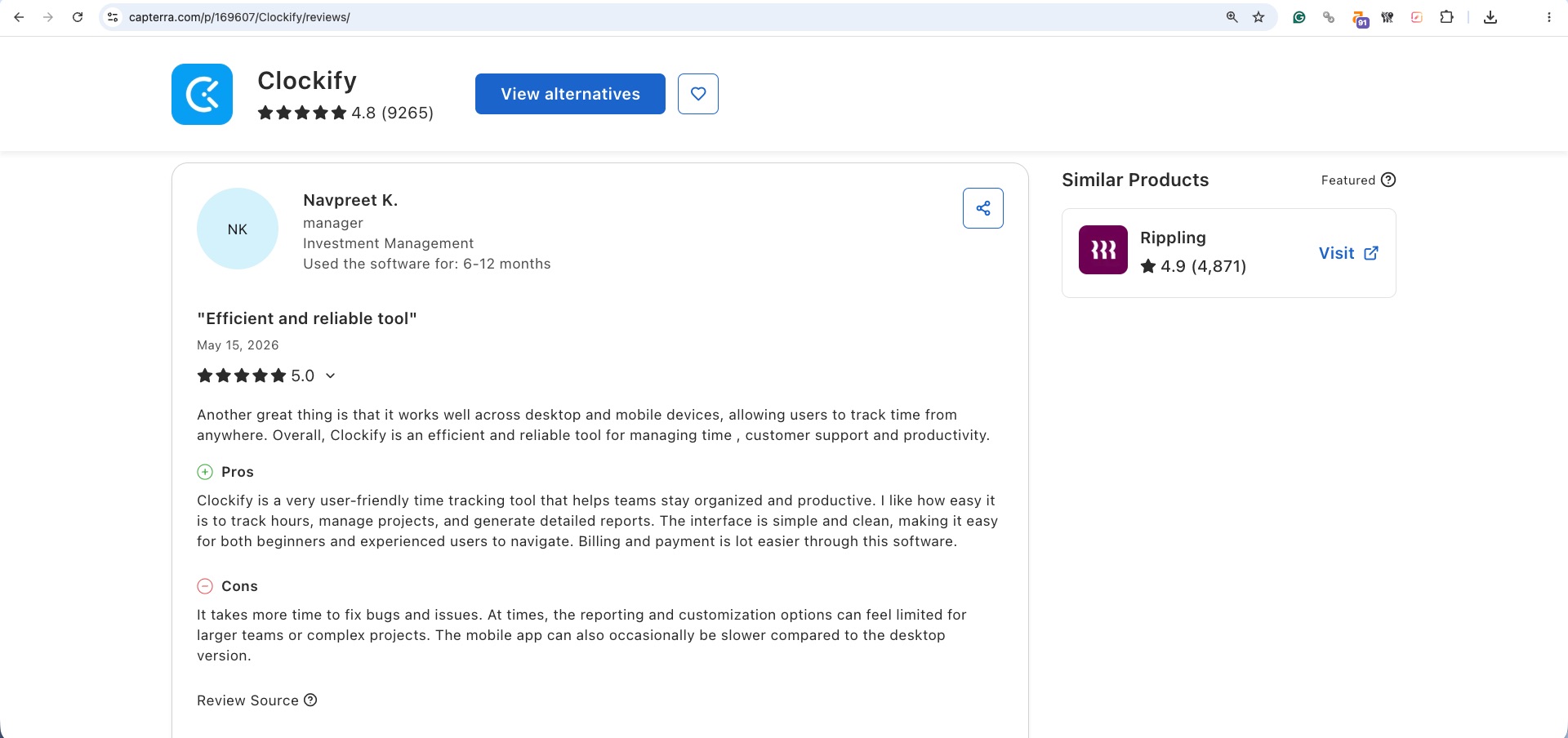Viewport: 1568px width, 738px height.
Task: Click the Cons heading
Action: 239,586
